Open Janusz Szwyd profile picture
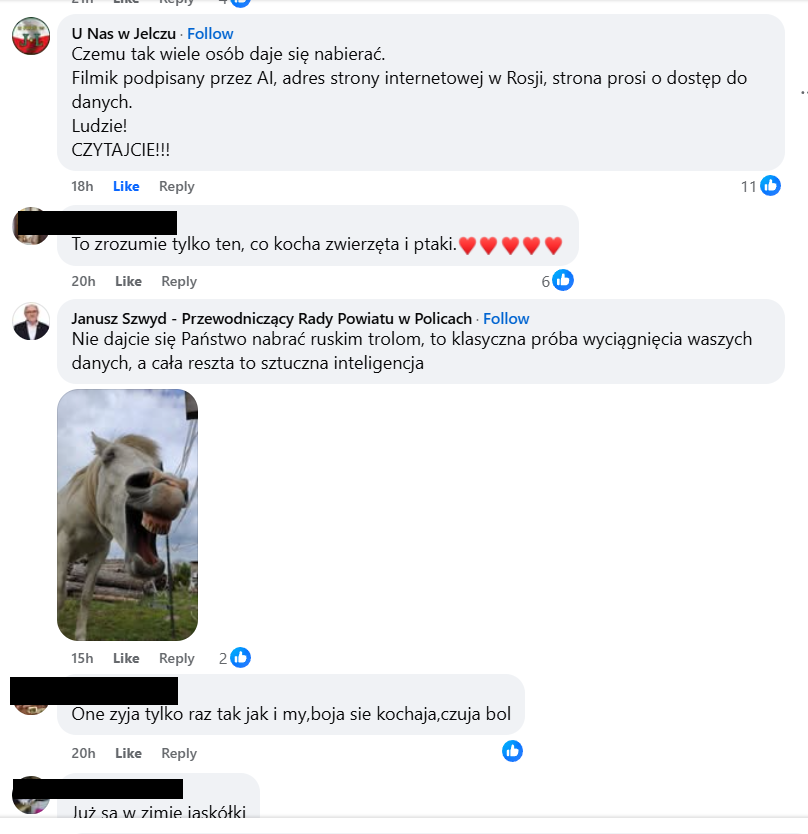The height and width of the screenshot is (834, 808). point(31,321)
